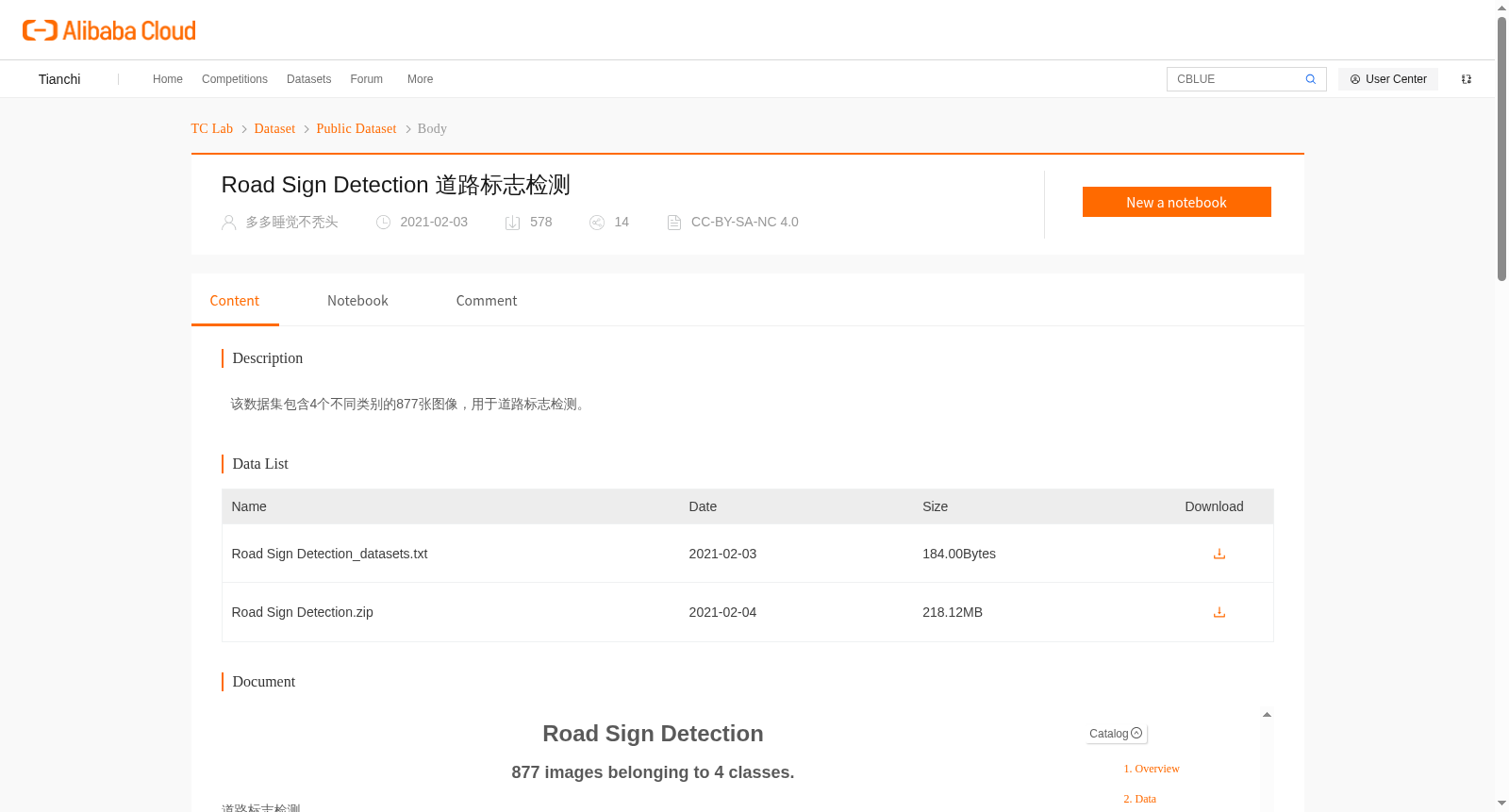Click file name Road Sign Detection_datasets.txt
This screenshot has width=1509, height=812.
329,554
